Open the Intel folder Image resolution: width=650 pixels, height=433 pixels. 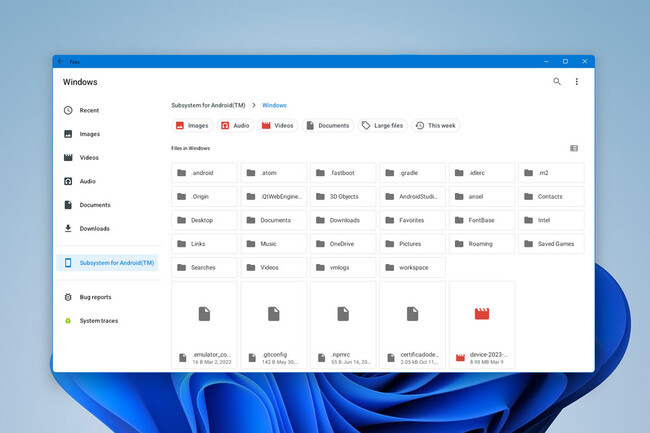pyautogui.click(x=551, y=220)
